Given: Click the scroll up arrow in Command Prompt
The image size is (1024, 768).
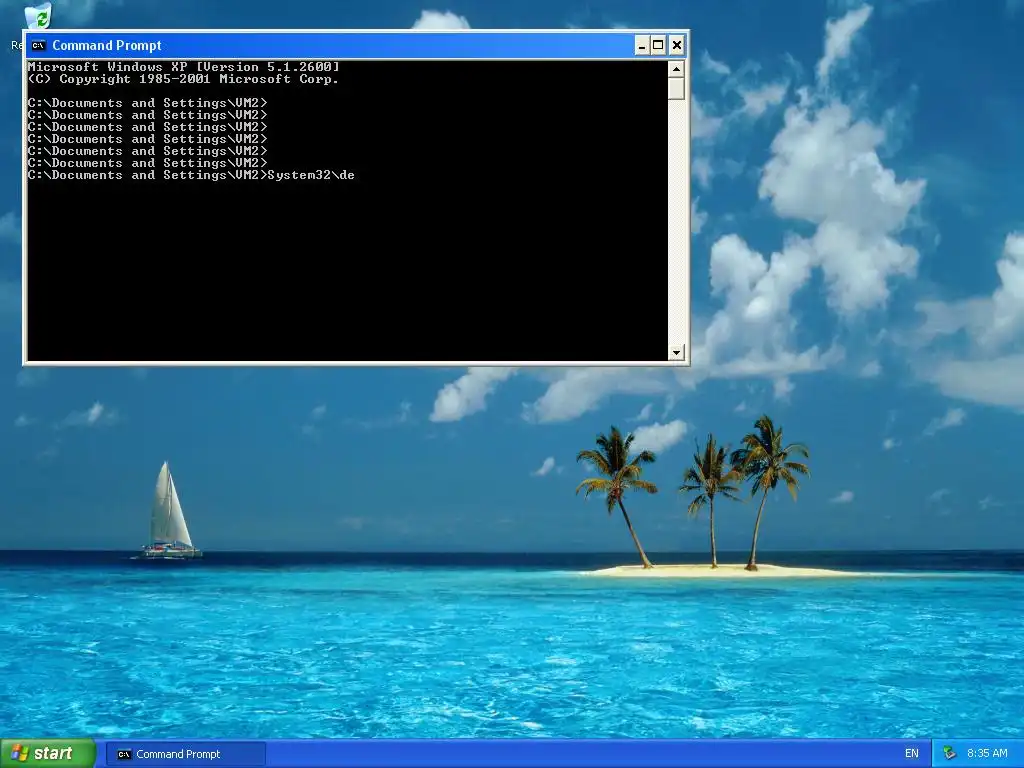Looking at the screenshot, I should pos(676,69).
